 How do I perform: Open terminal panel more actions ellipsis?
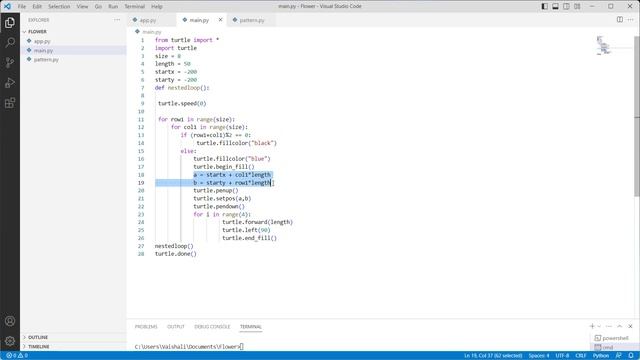click(609, 326)
